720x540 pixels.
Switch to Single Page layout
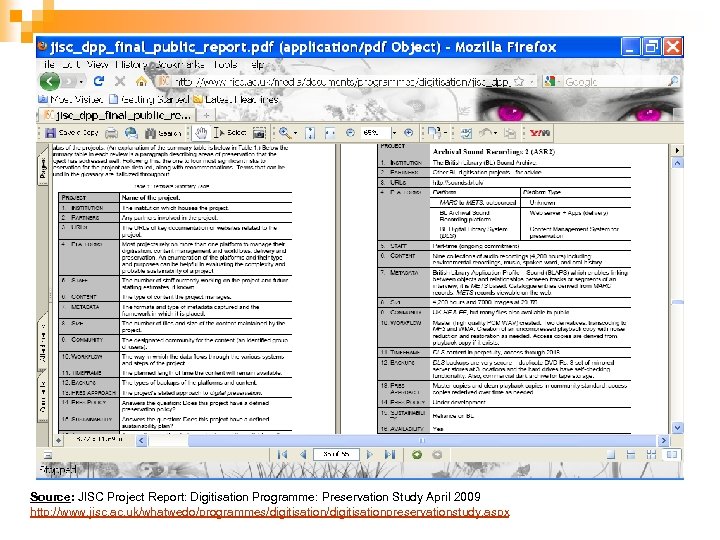pyautogui.click(x=610, y=455)
